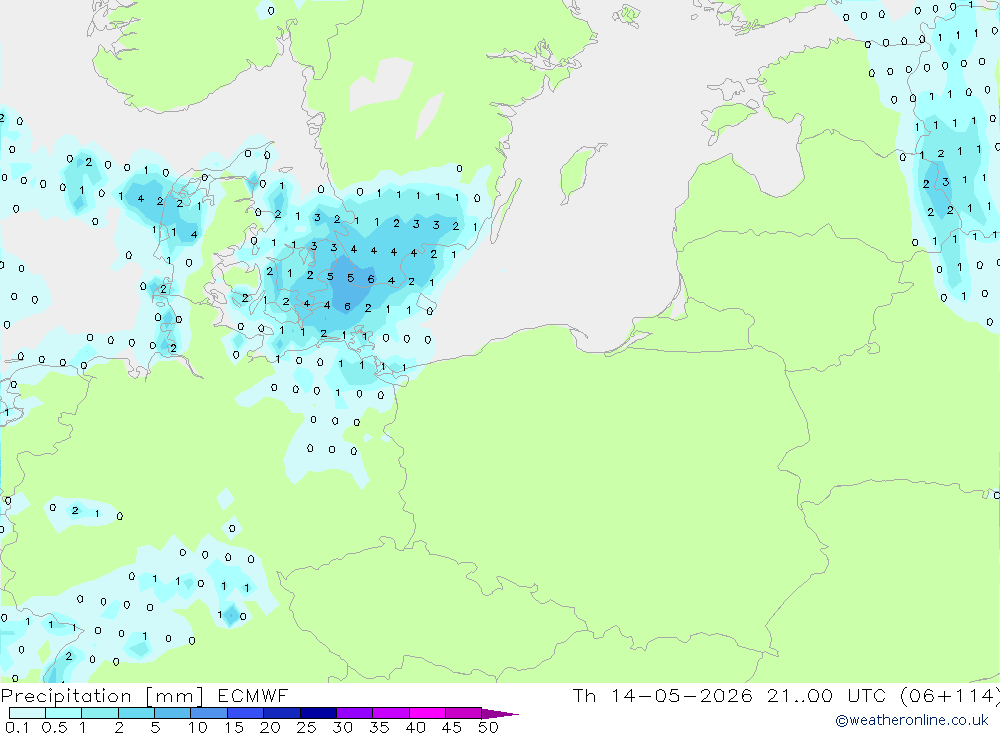Click the 30 legend scale label
The height and width of the screenshot is (733, 1000).
[343, 727]
